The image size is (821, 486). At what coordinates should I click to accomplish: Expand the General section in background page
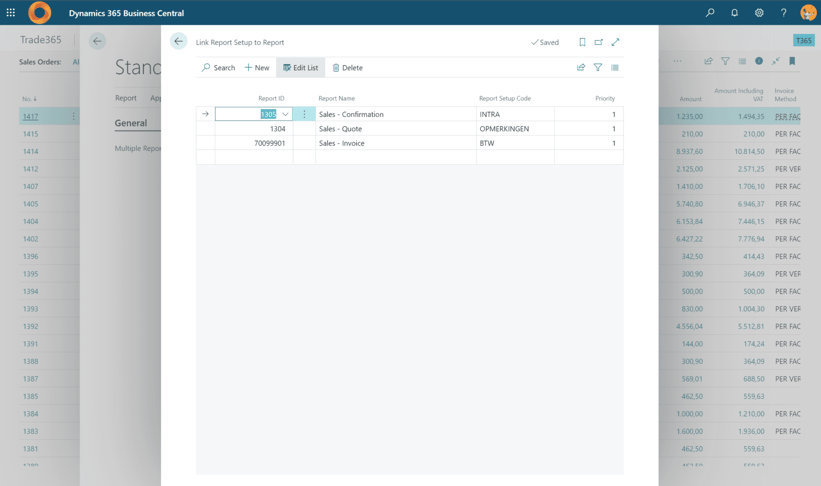pos(131,123)
